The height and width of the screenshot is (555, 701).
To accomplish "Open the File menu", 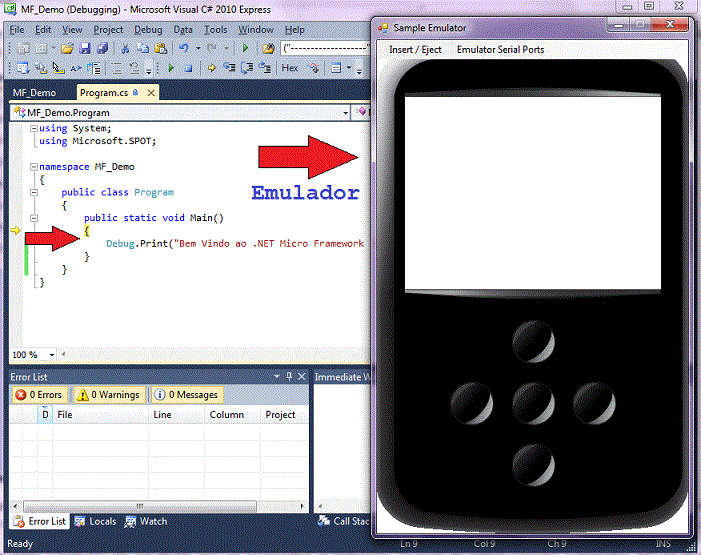I will [17, 30].
